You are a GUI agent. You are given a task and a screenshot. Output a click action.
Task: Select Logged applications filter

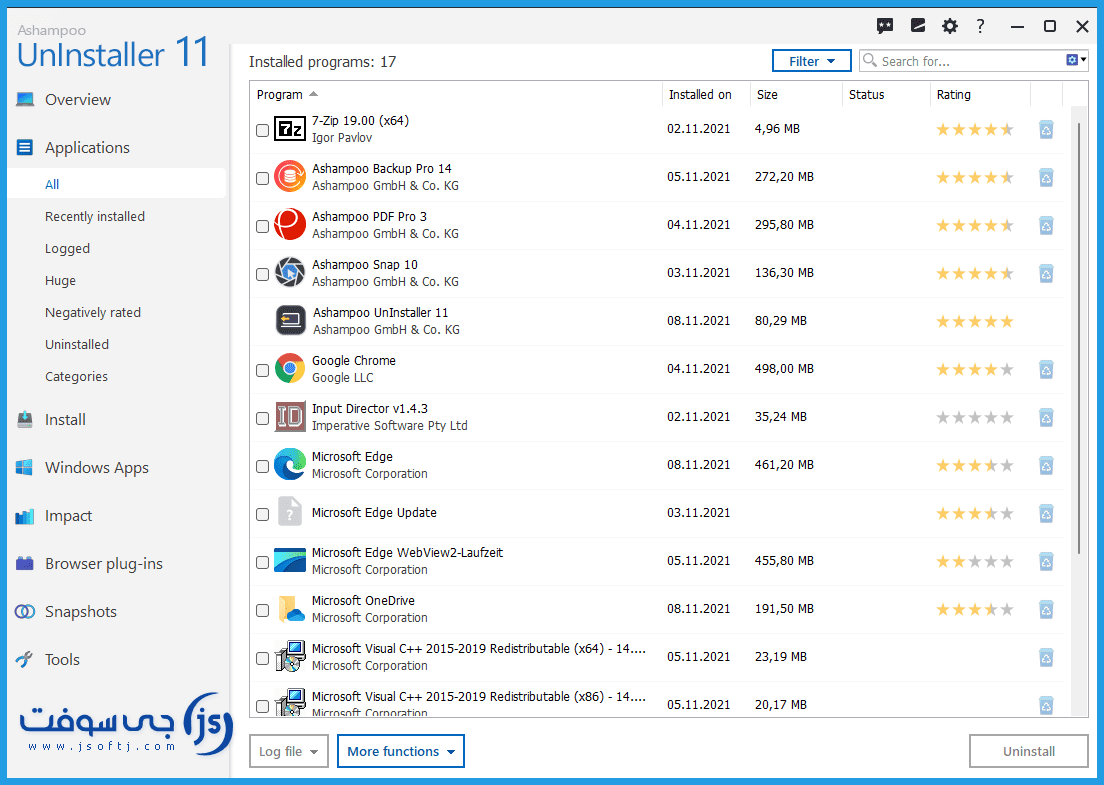68,249
